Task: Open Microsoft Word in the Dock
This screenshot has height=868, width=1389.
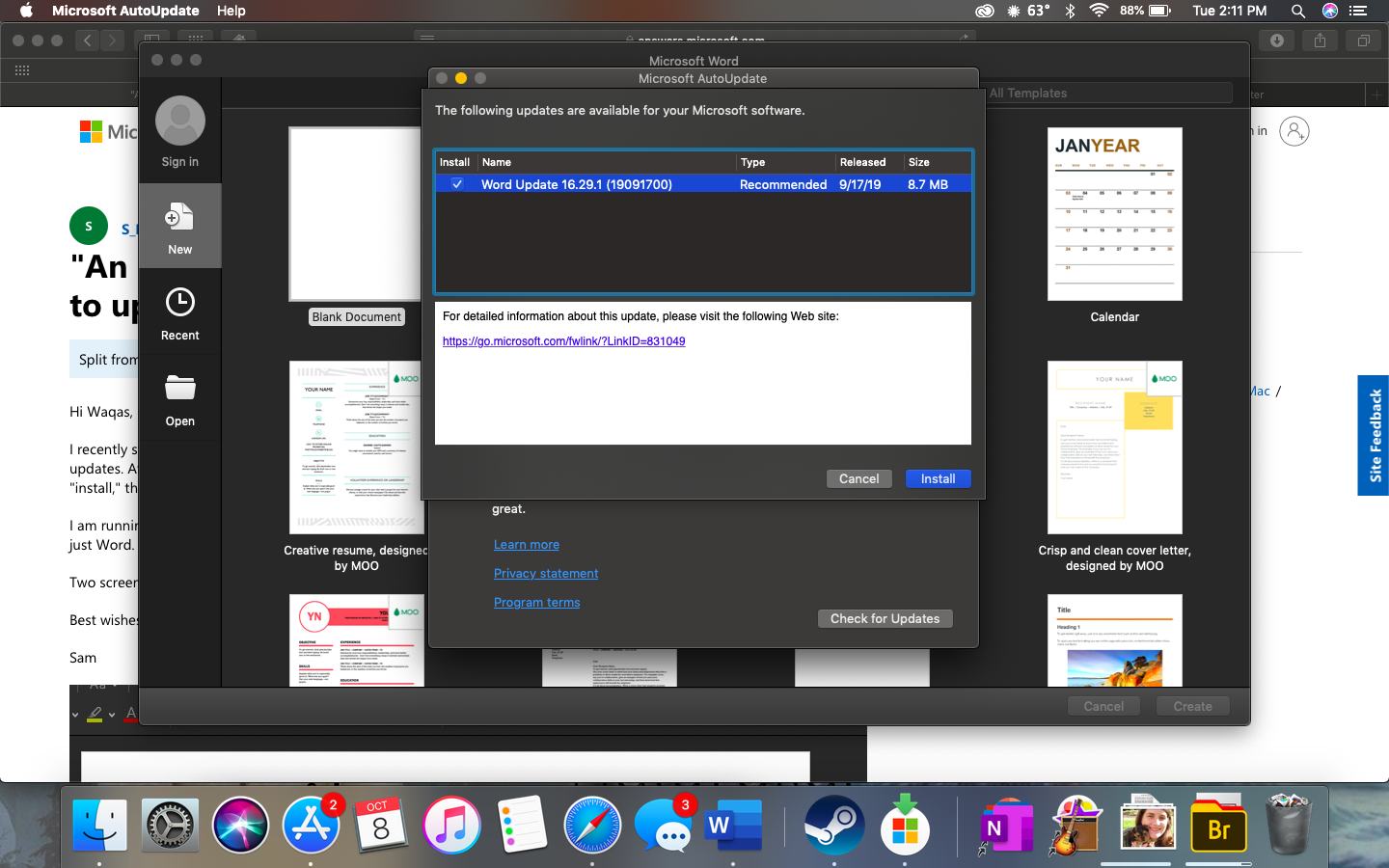Action: 733,826
